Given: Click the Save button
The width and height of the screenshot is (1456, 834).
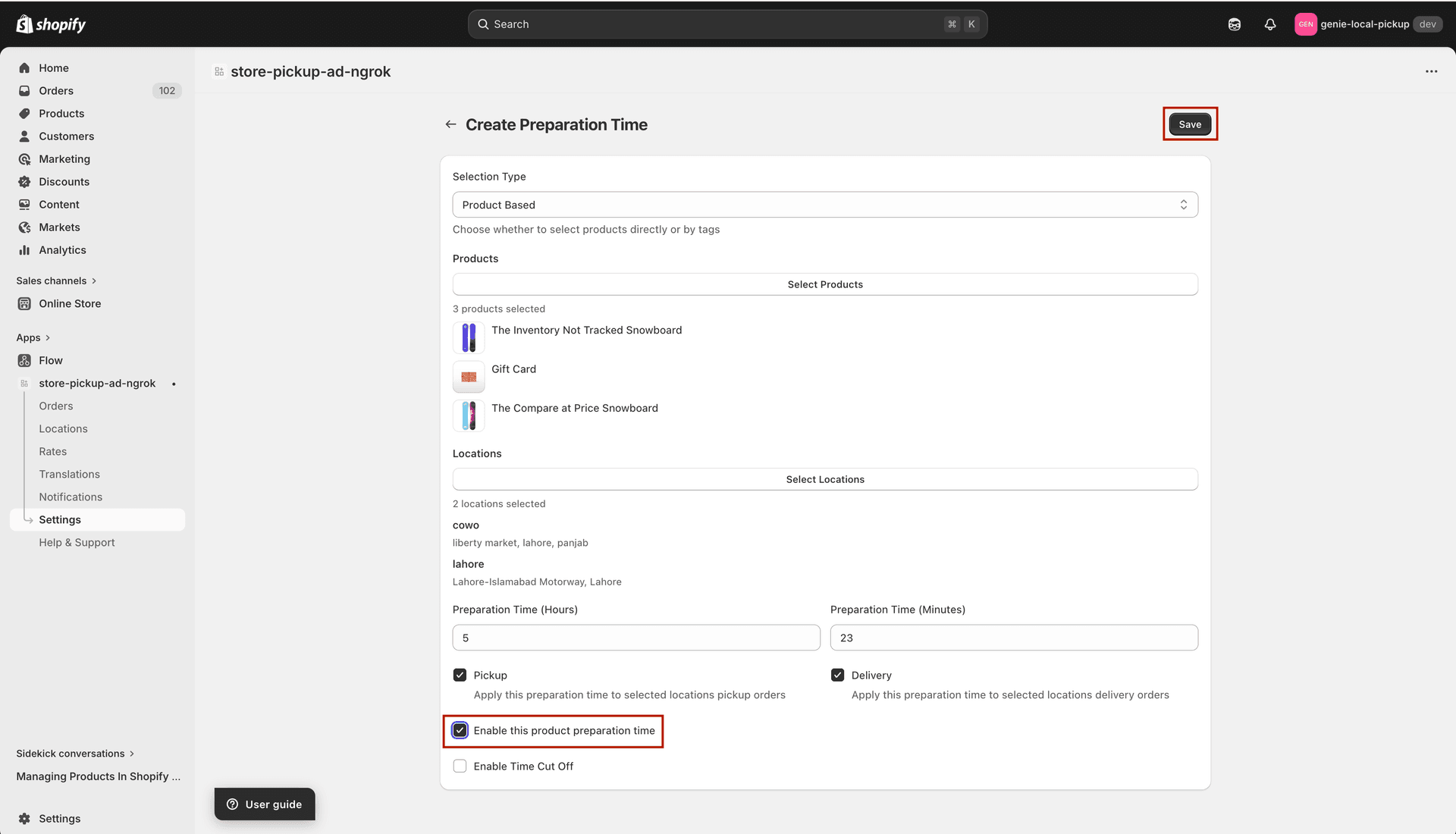Looking at the screenshot, I should coord(1189,124).
